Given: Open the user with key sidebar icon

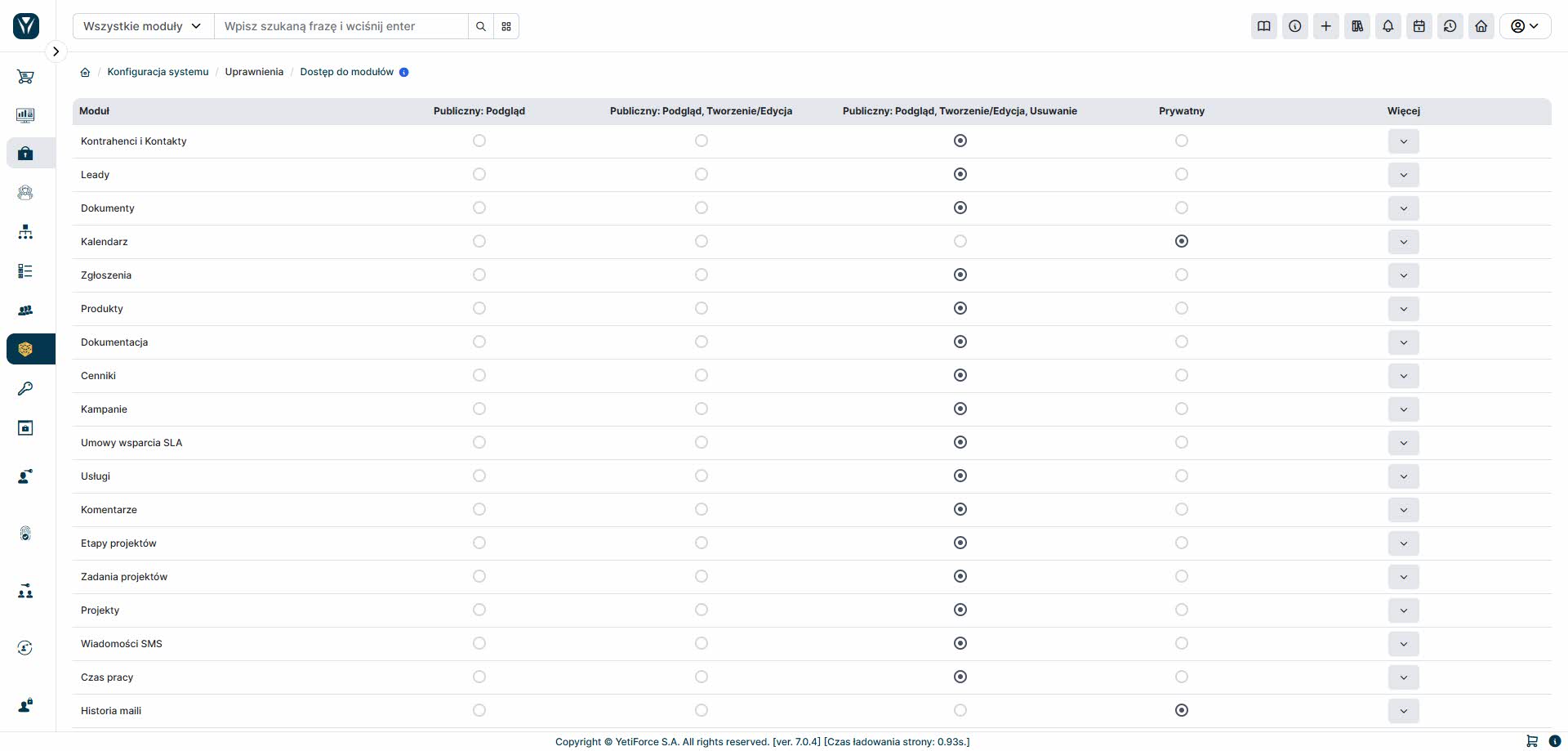Looking at the screenshot, I should coord(25,476).
